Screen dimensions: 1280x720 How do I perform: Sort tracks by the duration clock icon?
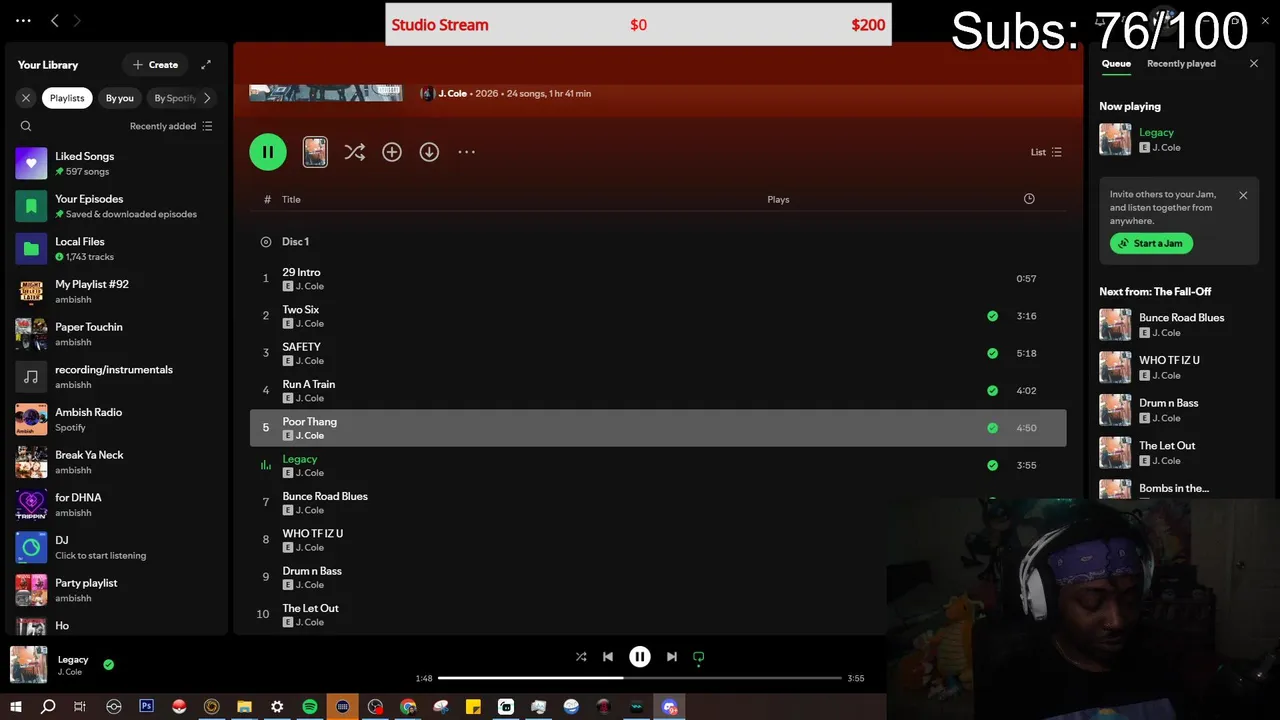tap(1029, 199)
